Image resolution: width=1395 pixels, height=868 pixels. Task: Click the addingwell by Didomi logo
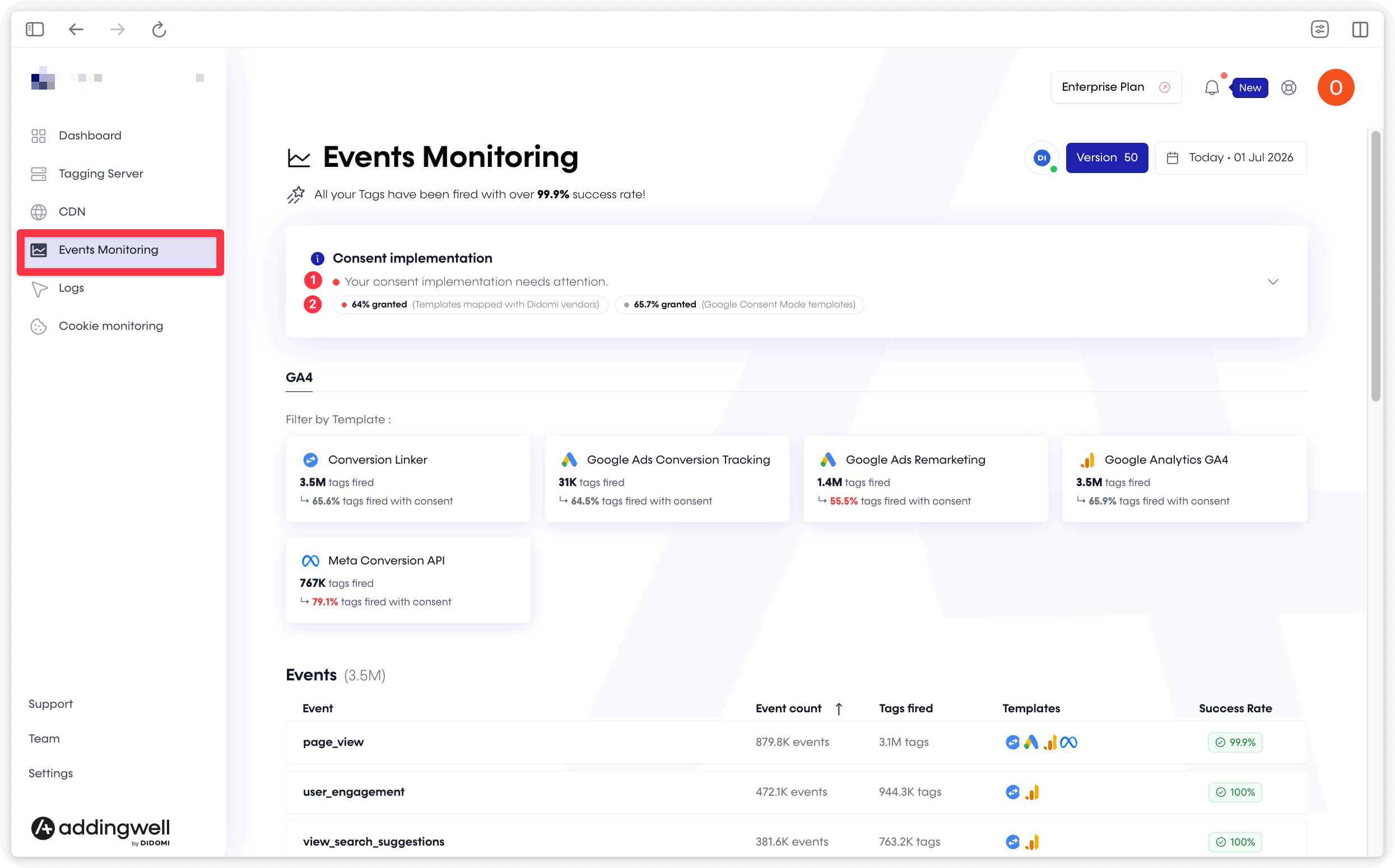click(100, 830)
